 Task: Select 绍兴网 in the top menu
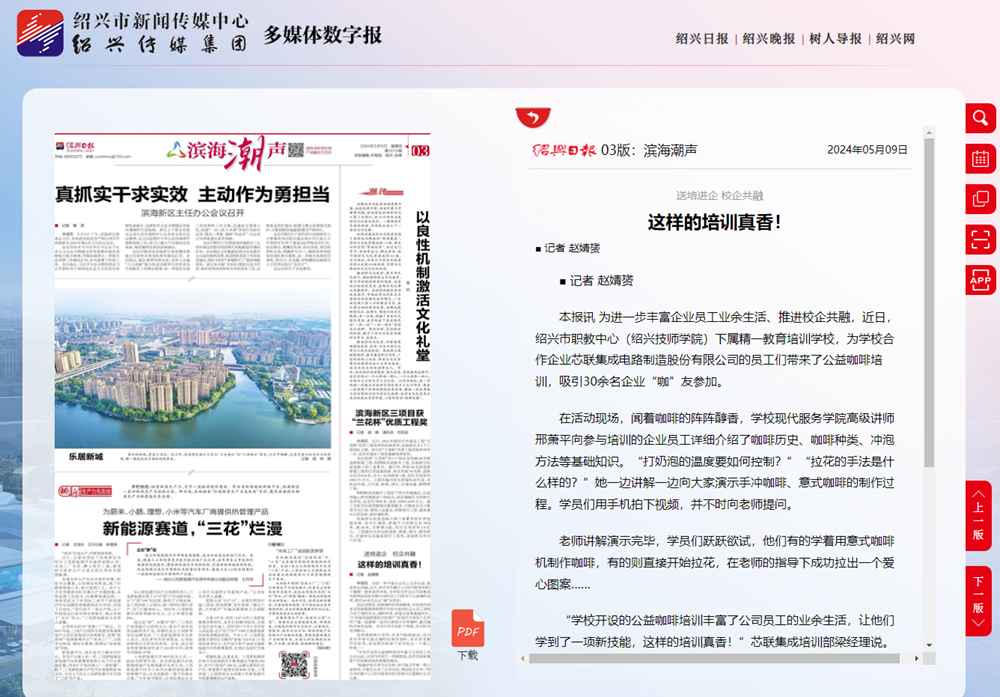893,38
